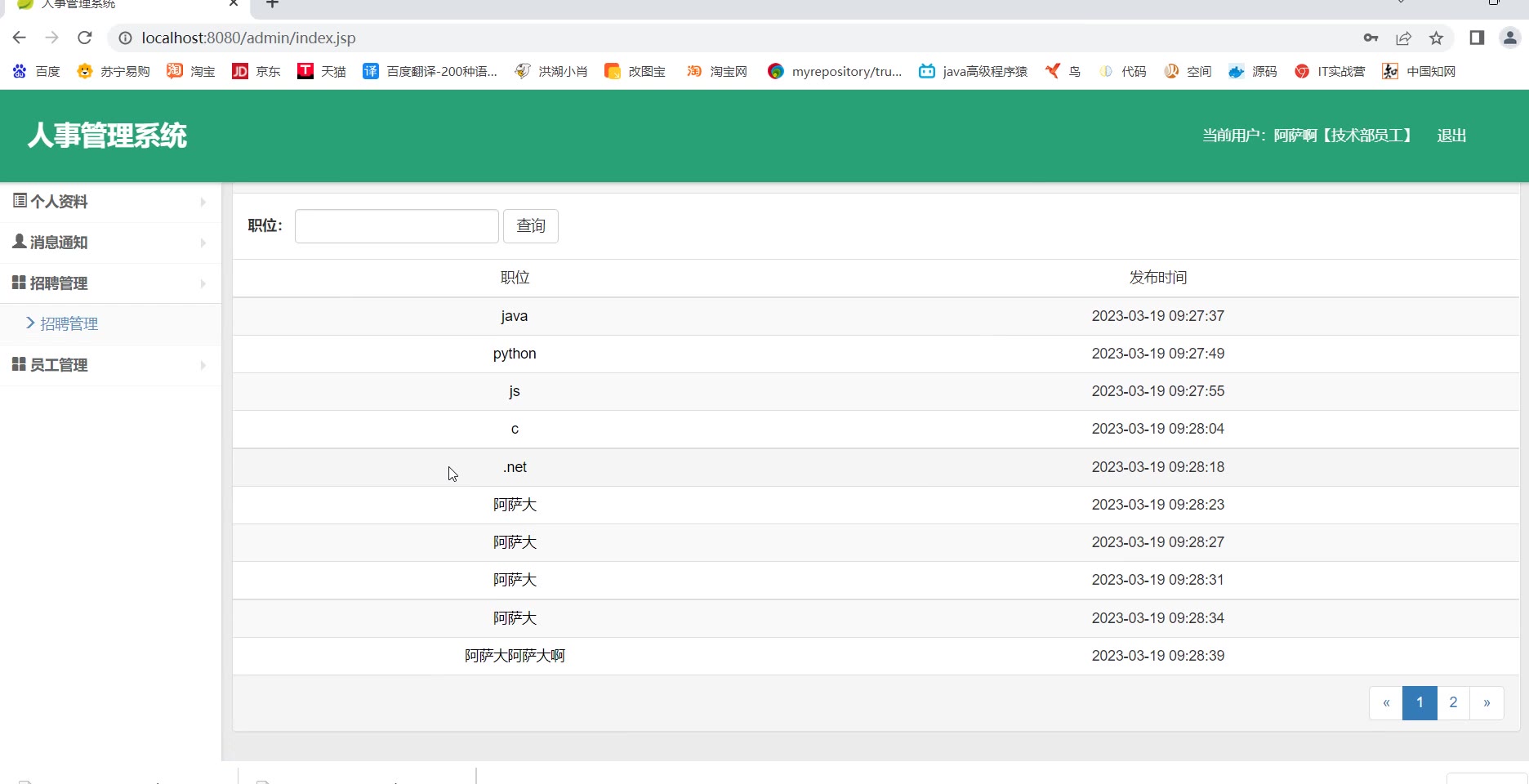
Task: Open the share page icon in address bar
Action: tap(1403, 38)
